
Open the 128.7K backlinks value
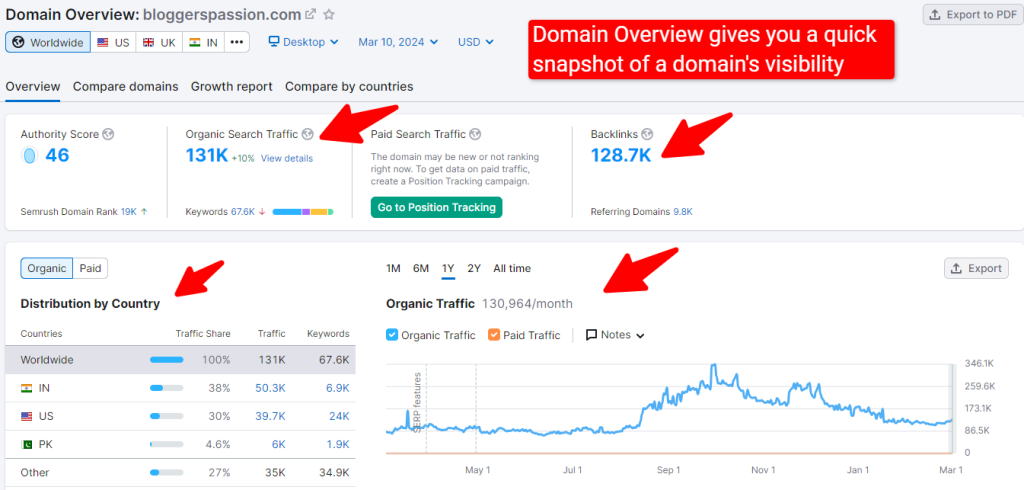[x=621, y=155]
